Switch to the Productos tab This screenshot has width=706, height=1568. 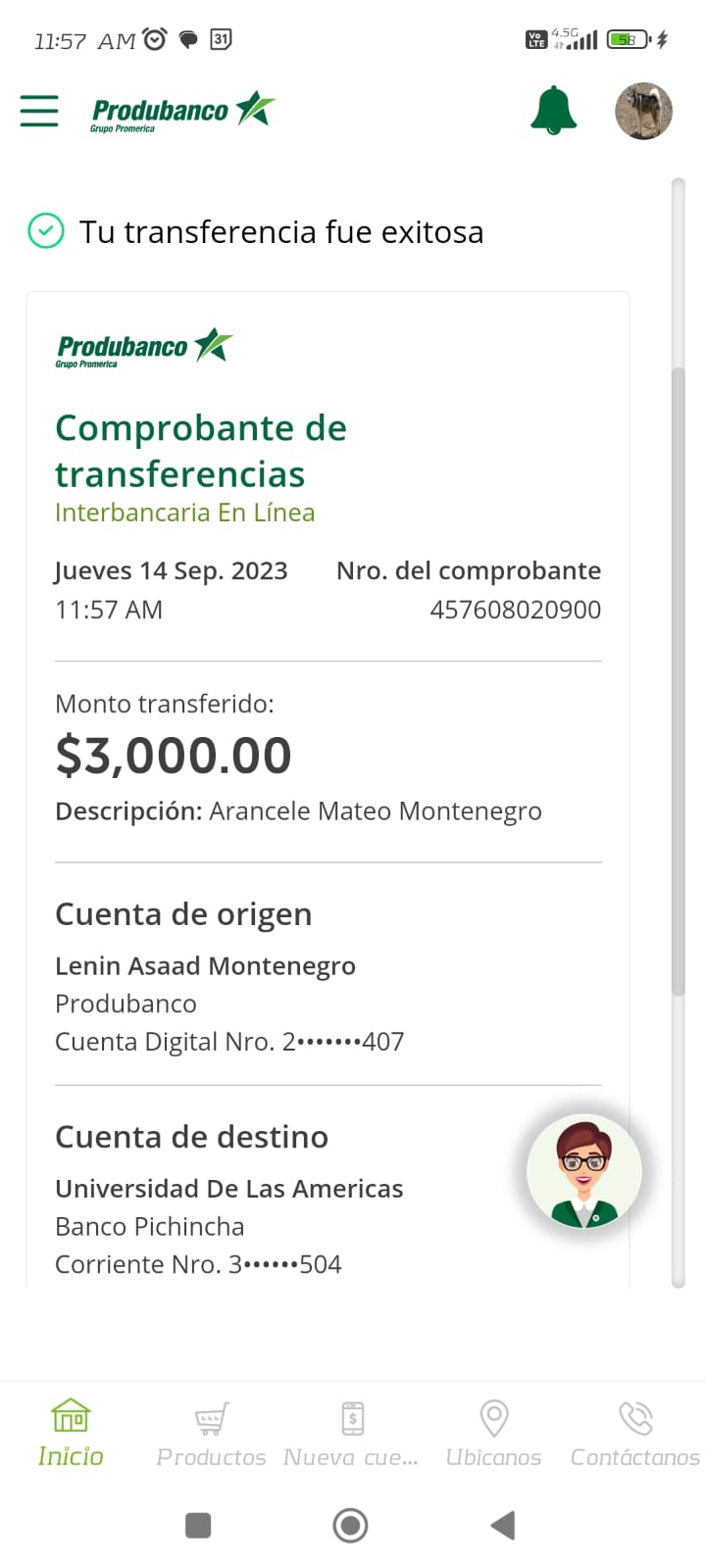point(211,1433)
